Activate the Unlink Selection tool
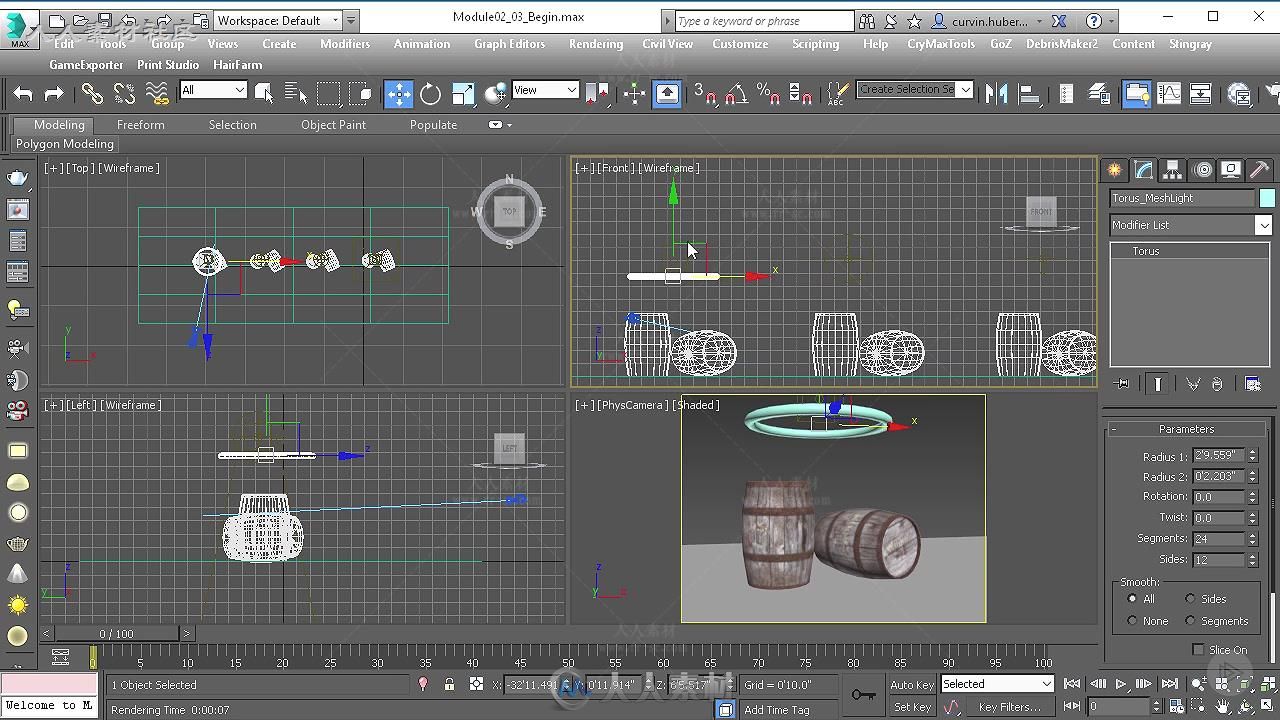 [124, 94]
